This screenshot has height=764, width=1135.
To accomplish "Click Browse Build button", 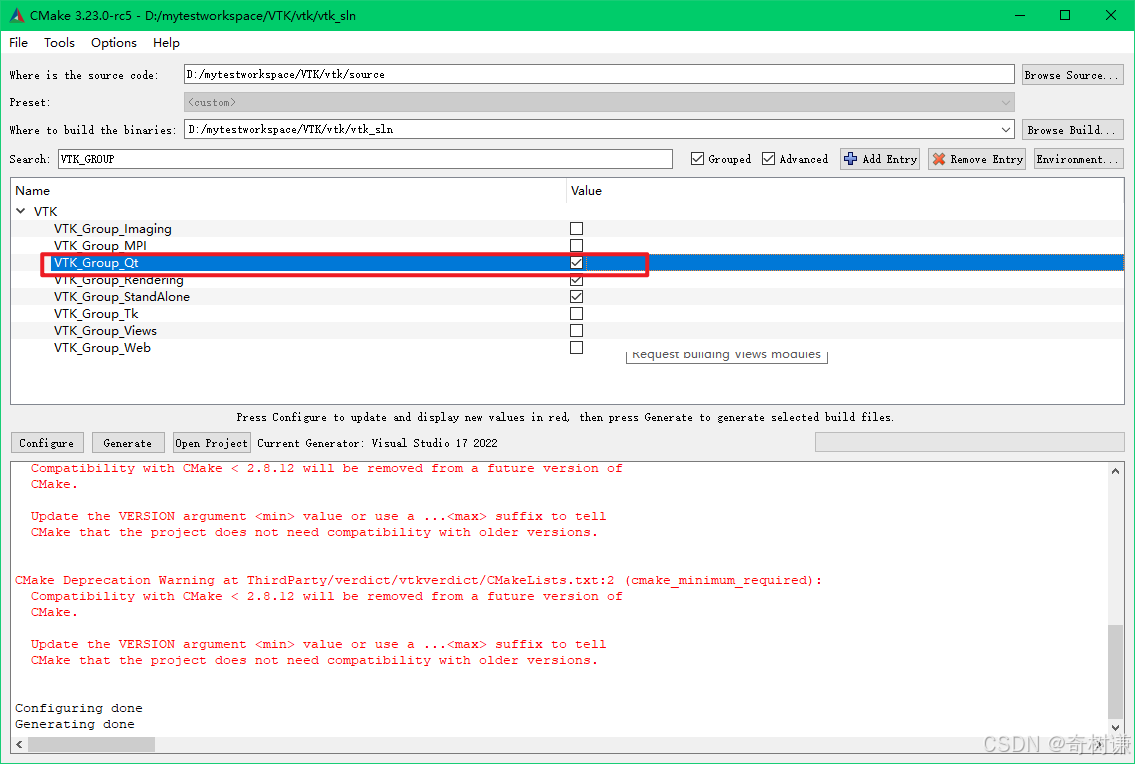I will 1073,130.
